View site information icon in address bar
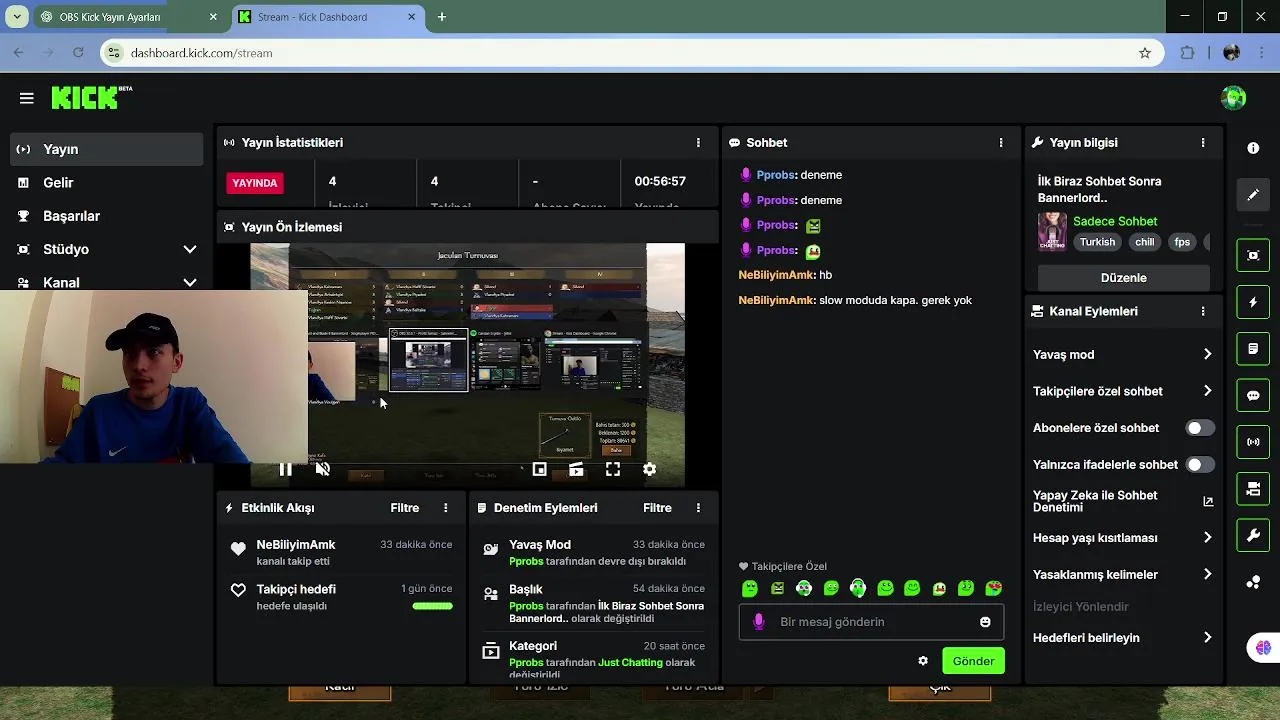This screenshot has height=720, width=1280. [x=114, y=53]
